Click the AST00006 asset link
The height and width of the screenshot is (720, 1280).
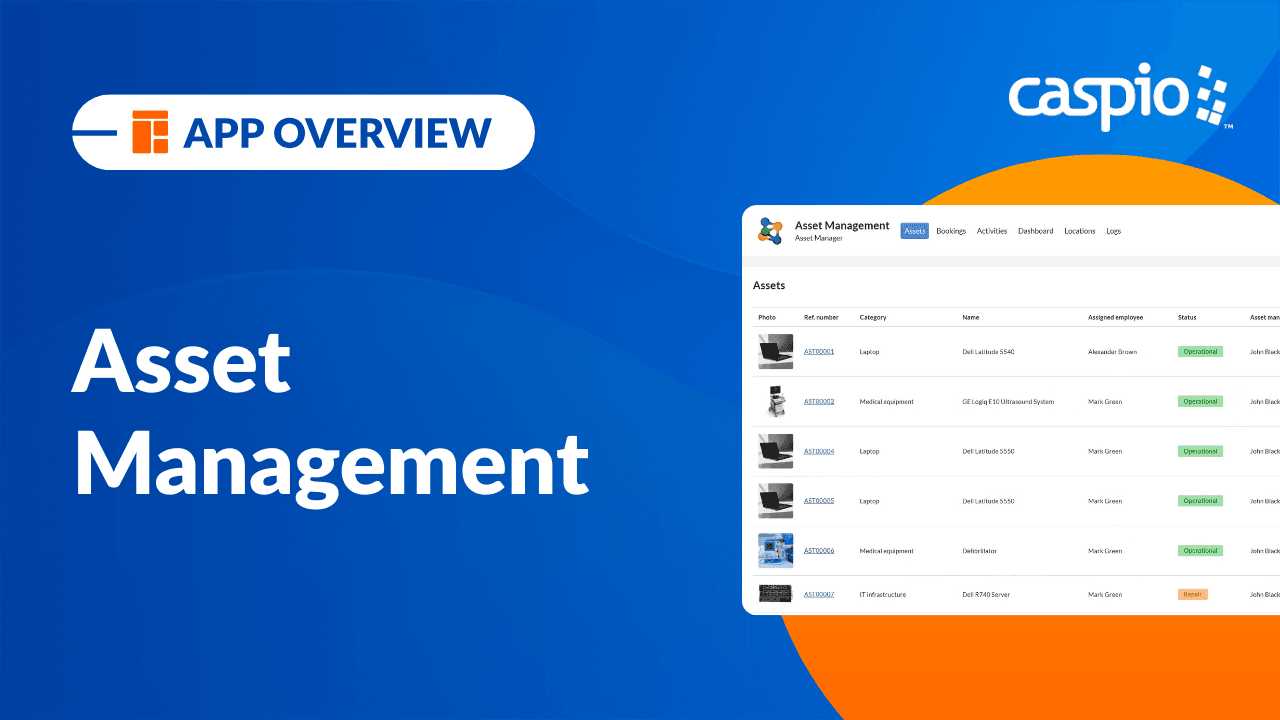pyautogui.click(x=820, y=551)
